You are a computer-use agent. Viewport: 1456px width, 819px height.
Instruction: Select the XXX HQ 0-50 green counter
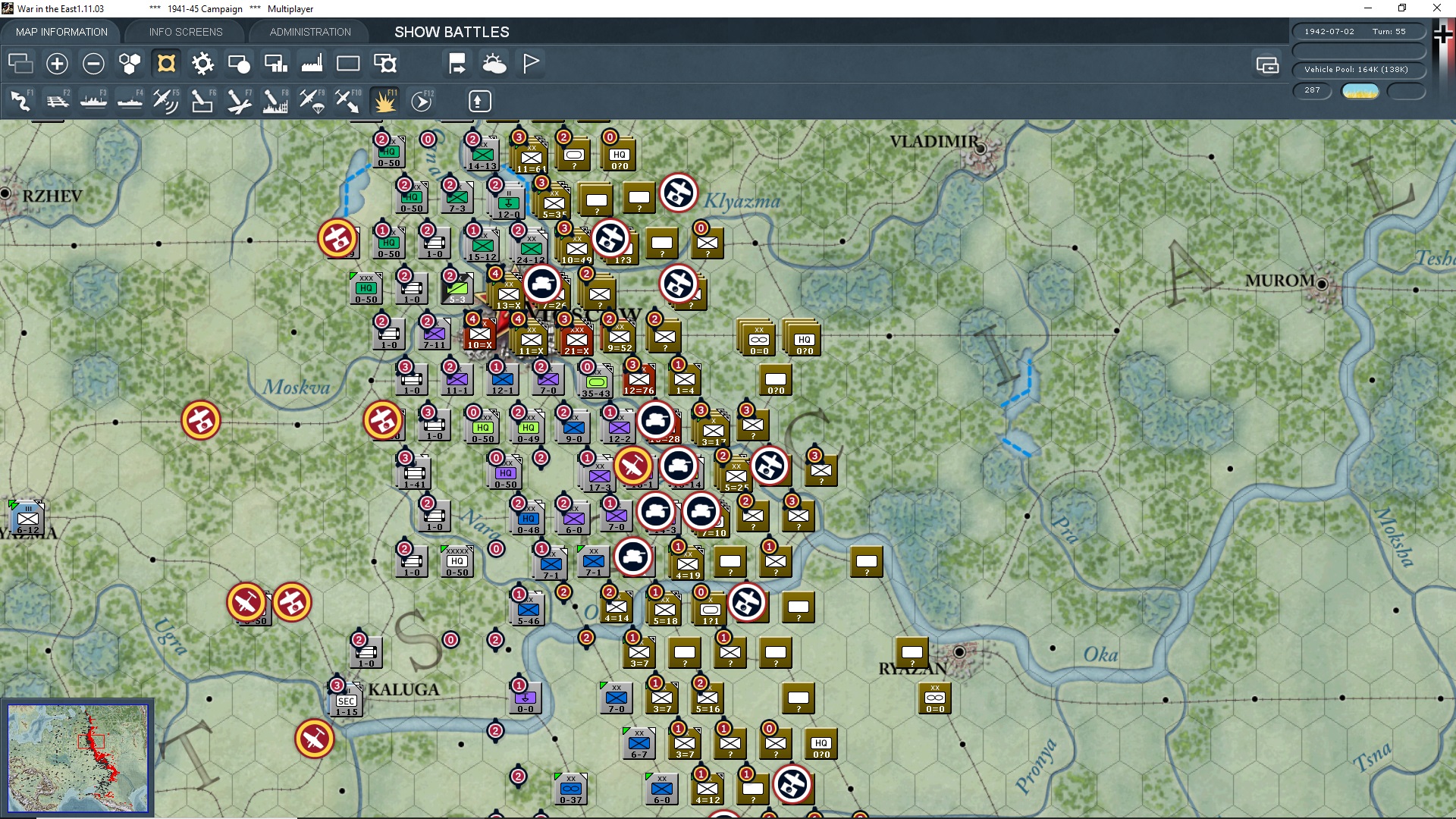366,288
